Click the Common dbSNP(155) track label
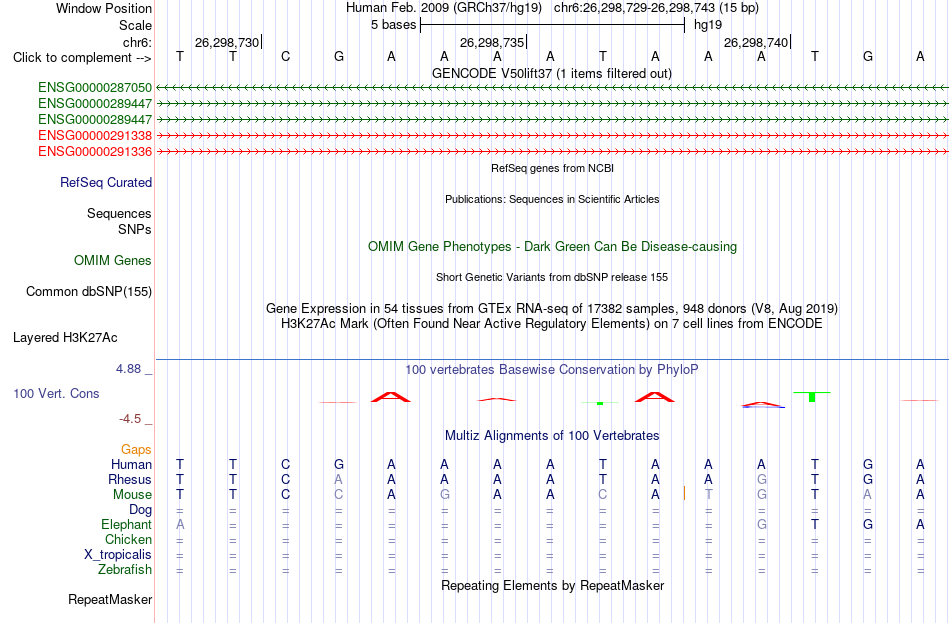The image size is (950, 623). click(x=89, y=292)
